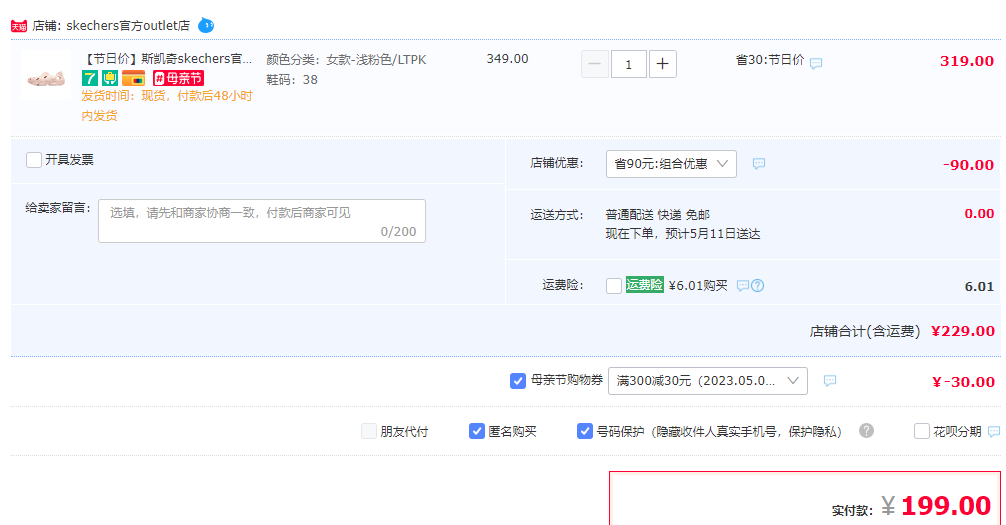Click the red 母亲节 promotion tag
Viewport: 1006px width, 525px height.
pos(178,78)
